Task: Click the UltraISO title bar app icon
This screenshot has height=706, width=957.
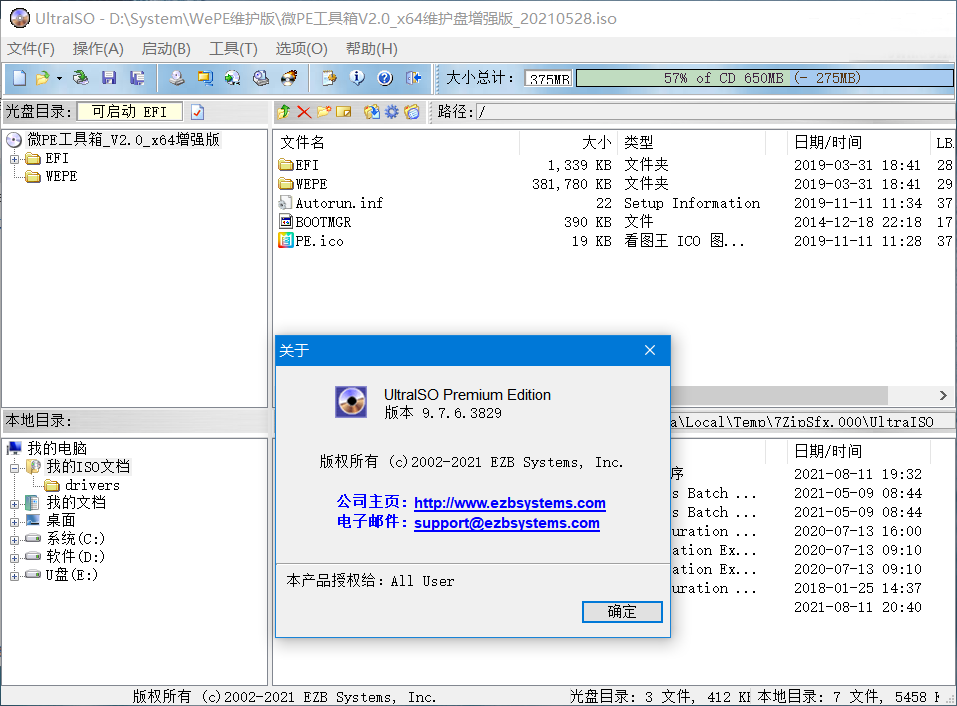Action: tap(20, 18)
